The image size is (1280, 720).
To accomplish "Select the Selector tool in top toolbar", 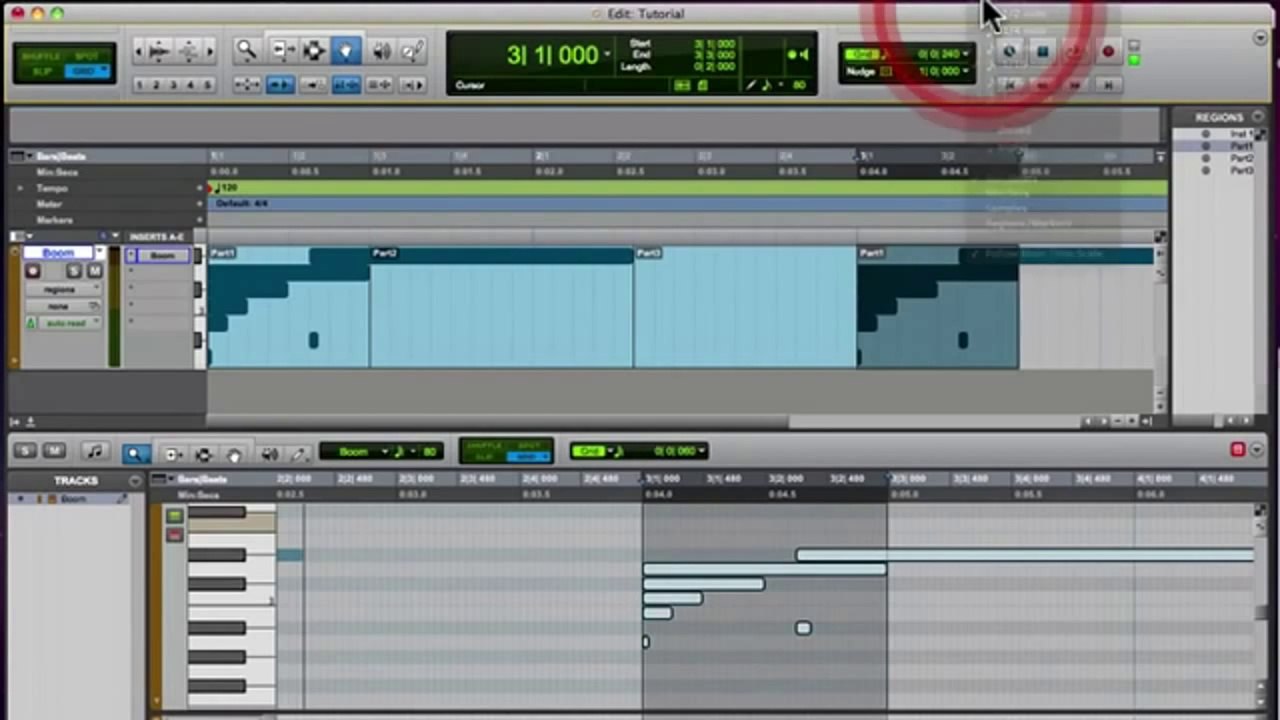I will click(314, 51).
